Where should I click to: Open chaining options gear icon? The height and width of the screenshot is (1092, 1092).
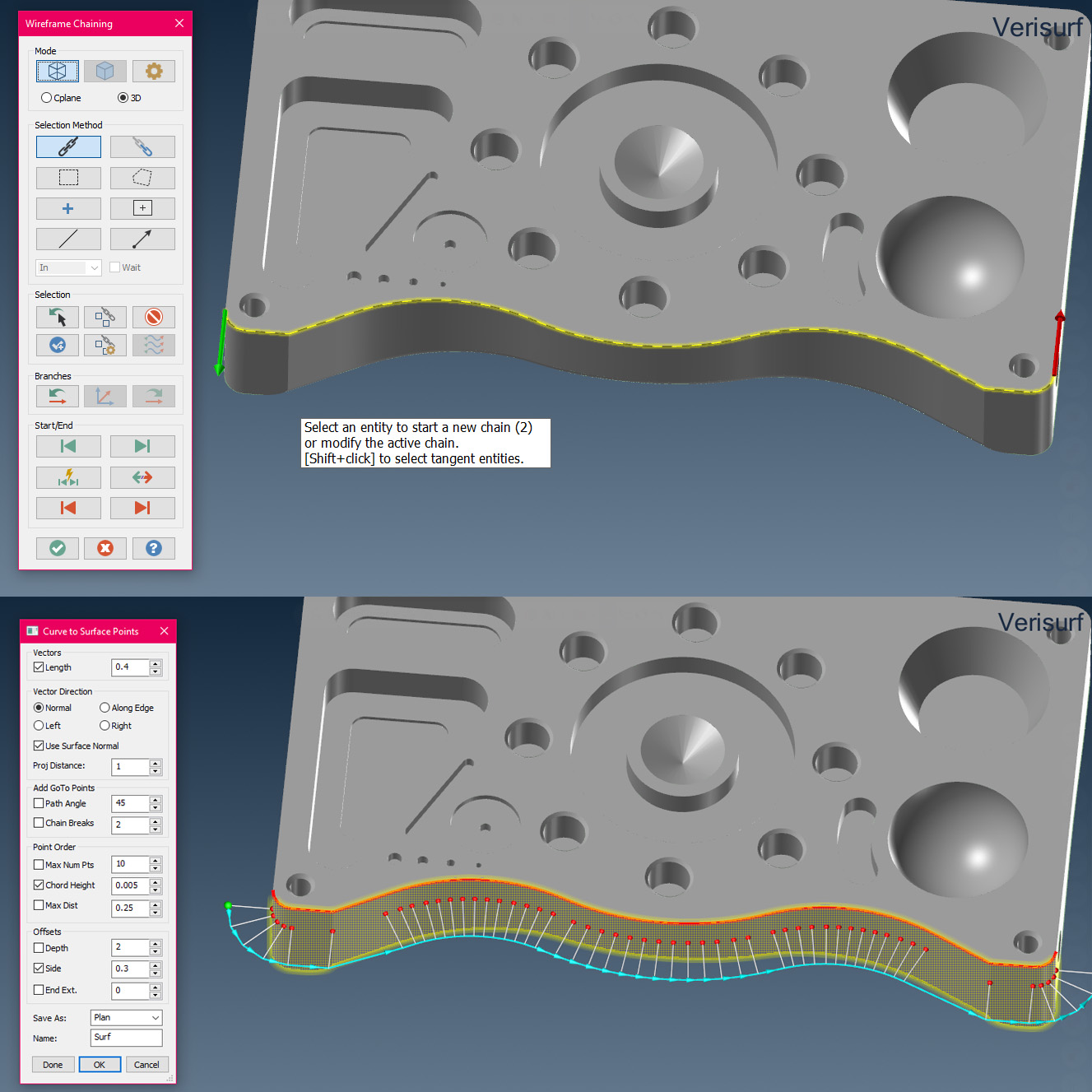click(x=154, y=72)
